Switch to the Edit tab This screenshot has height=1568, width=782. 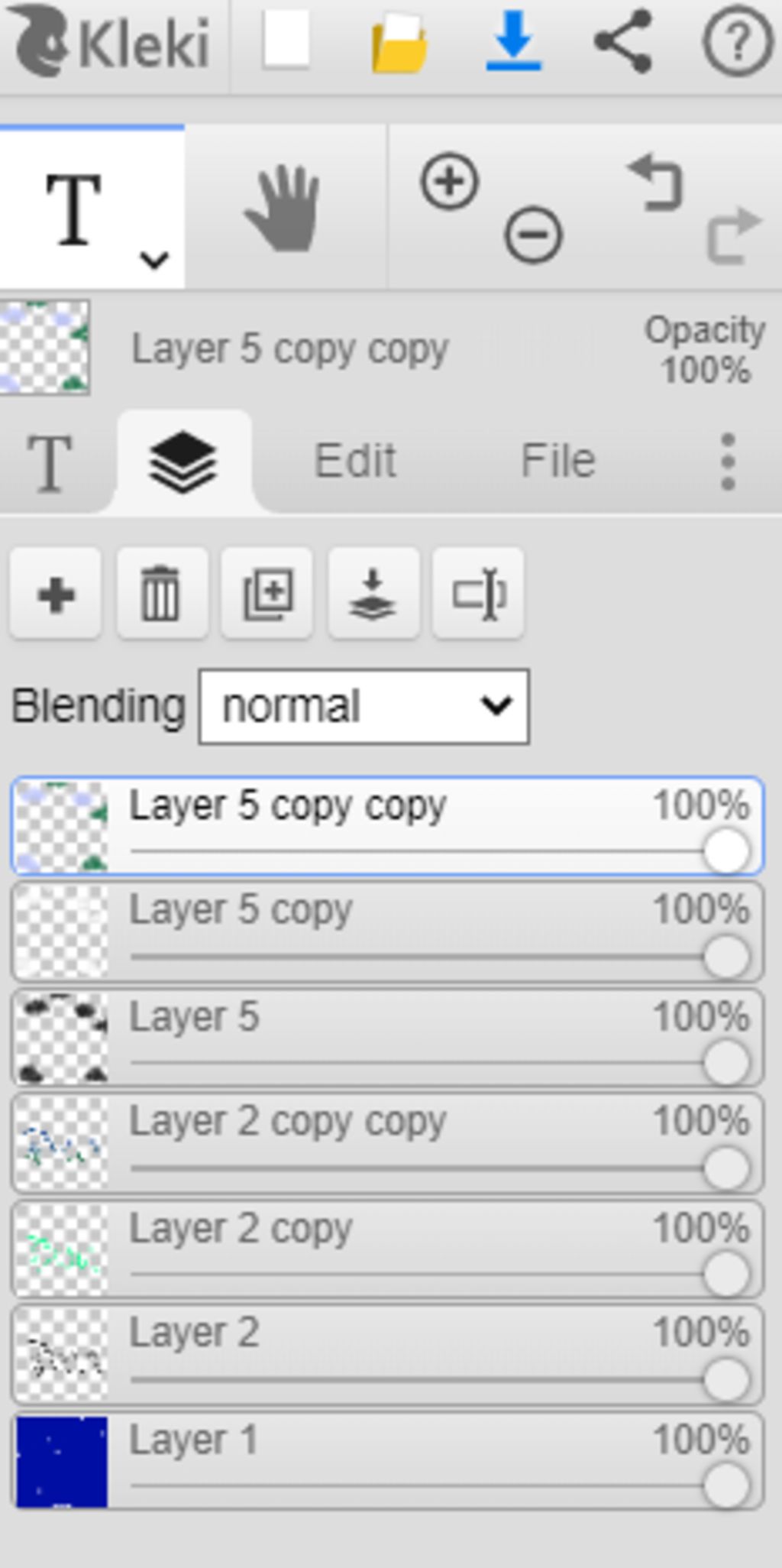coord(355,461)
